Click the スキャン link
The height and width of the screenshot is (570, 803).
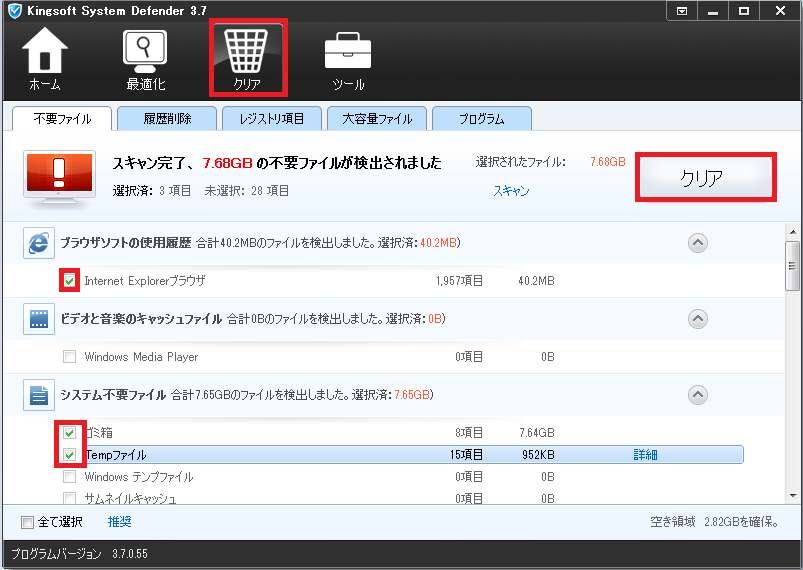tap(511, 190)
